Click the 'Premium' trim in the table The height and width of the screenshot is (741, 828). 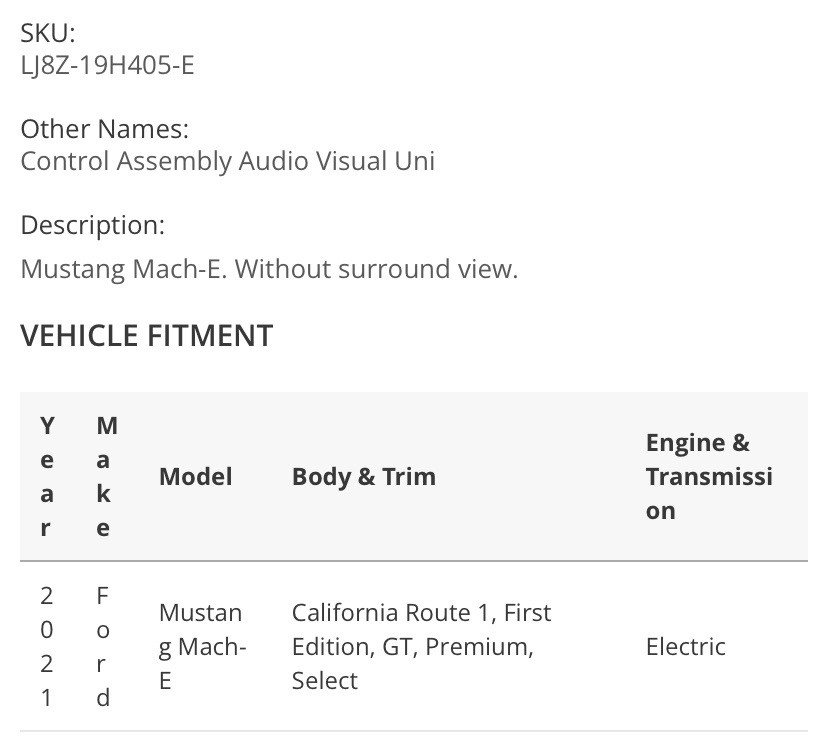tap(479, 647)
